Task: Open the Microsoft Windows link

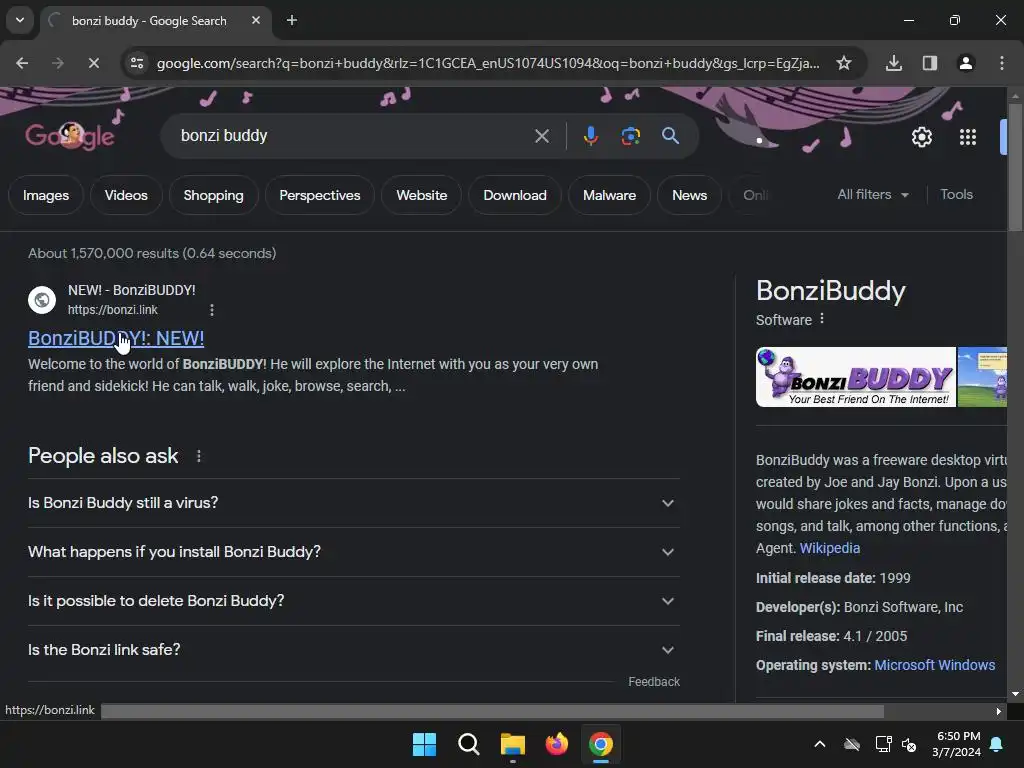Action: 935,665
